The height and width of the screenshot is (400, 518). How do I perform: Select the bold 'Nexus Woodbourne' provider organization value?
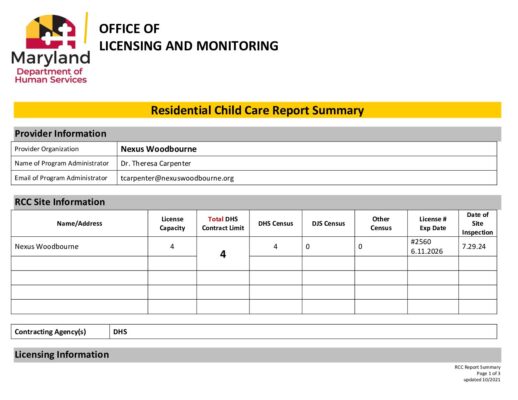point(159,149)
